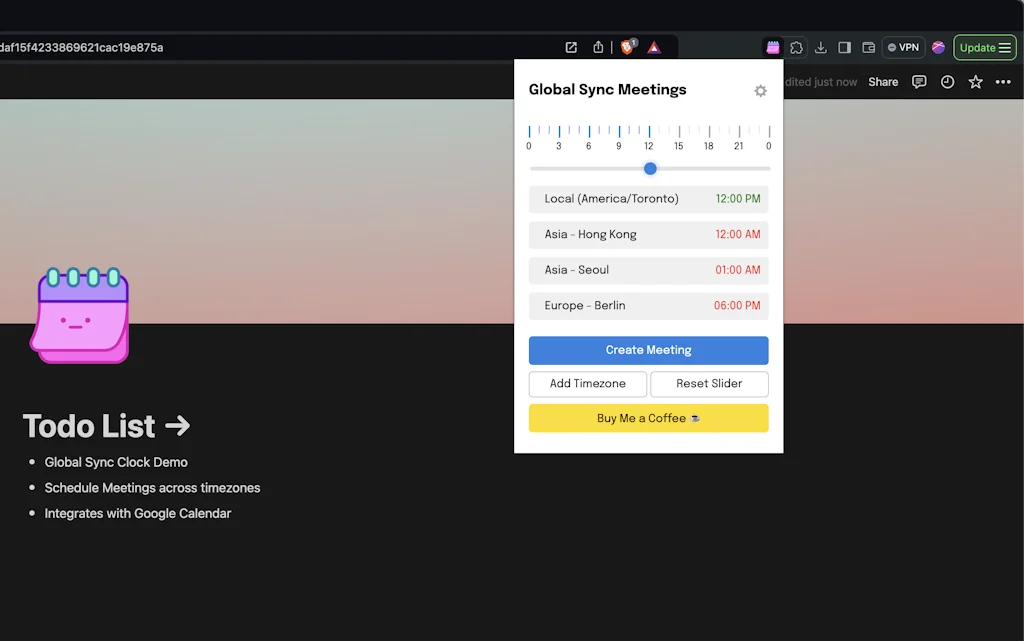Click the browser profile avatar icon
The width and height of the screenshot is (1024, 641).
(x=938, y=47)
